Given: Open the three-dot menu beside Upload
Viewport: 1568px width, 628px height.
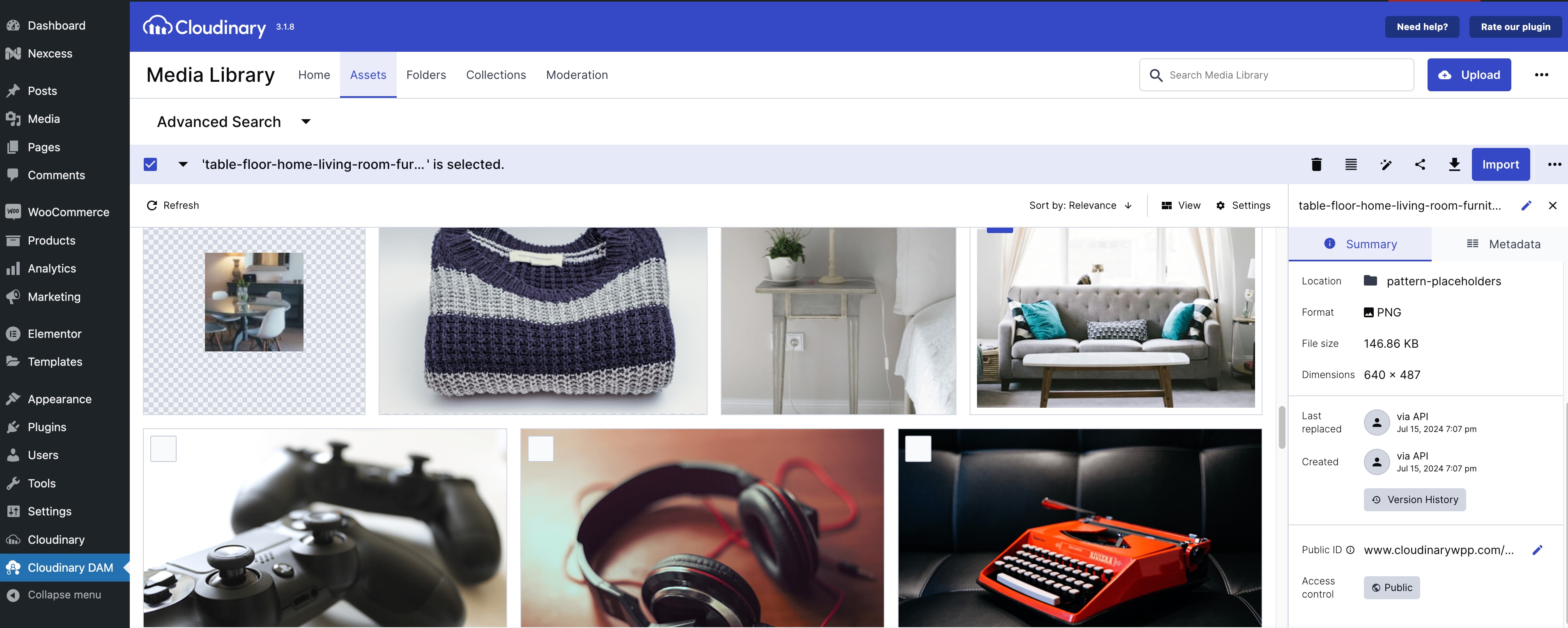Looking at the screenshot, I should pos(1541,75).
